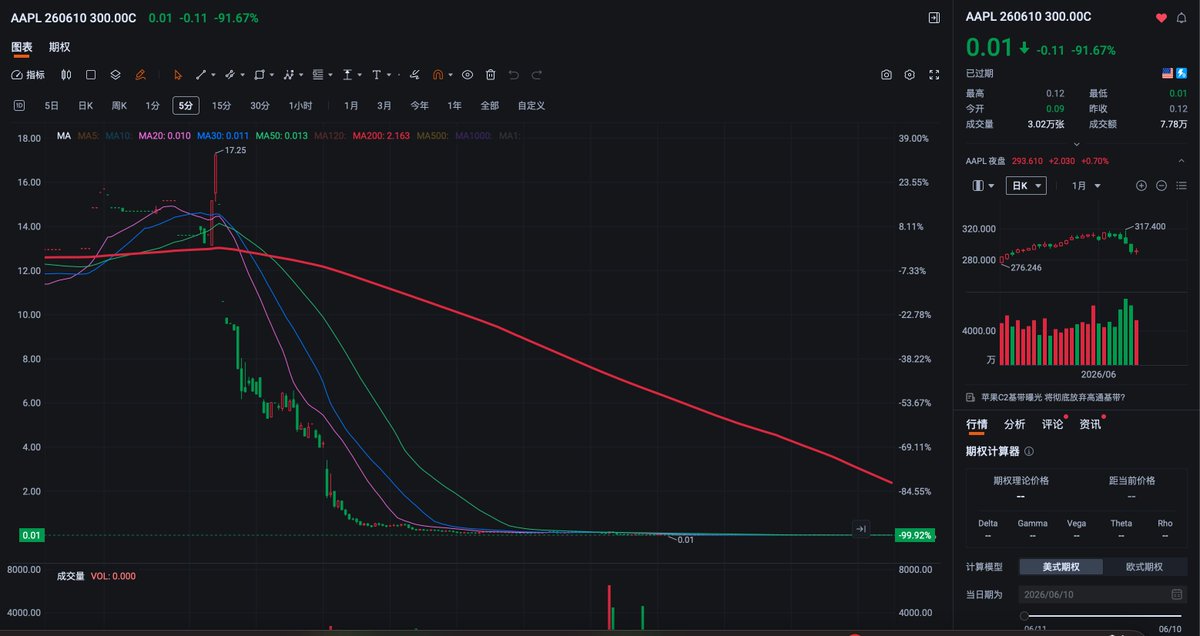1200x636 pixels.
Task: Open chart settings hexagon gear icon
Action: click(910, 75)
